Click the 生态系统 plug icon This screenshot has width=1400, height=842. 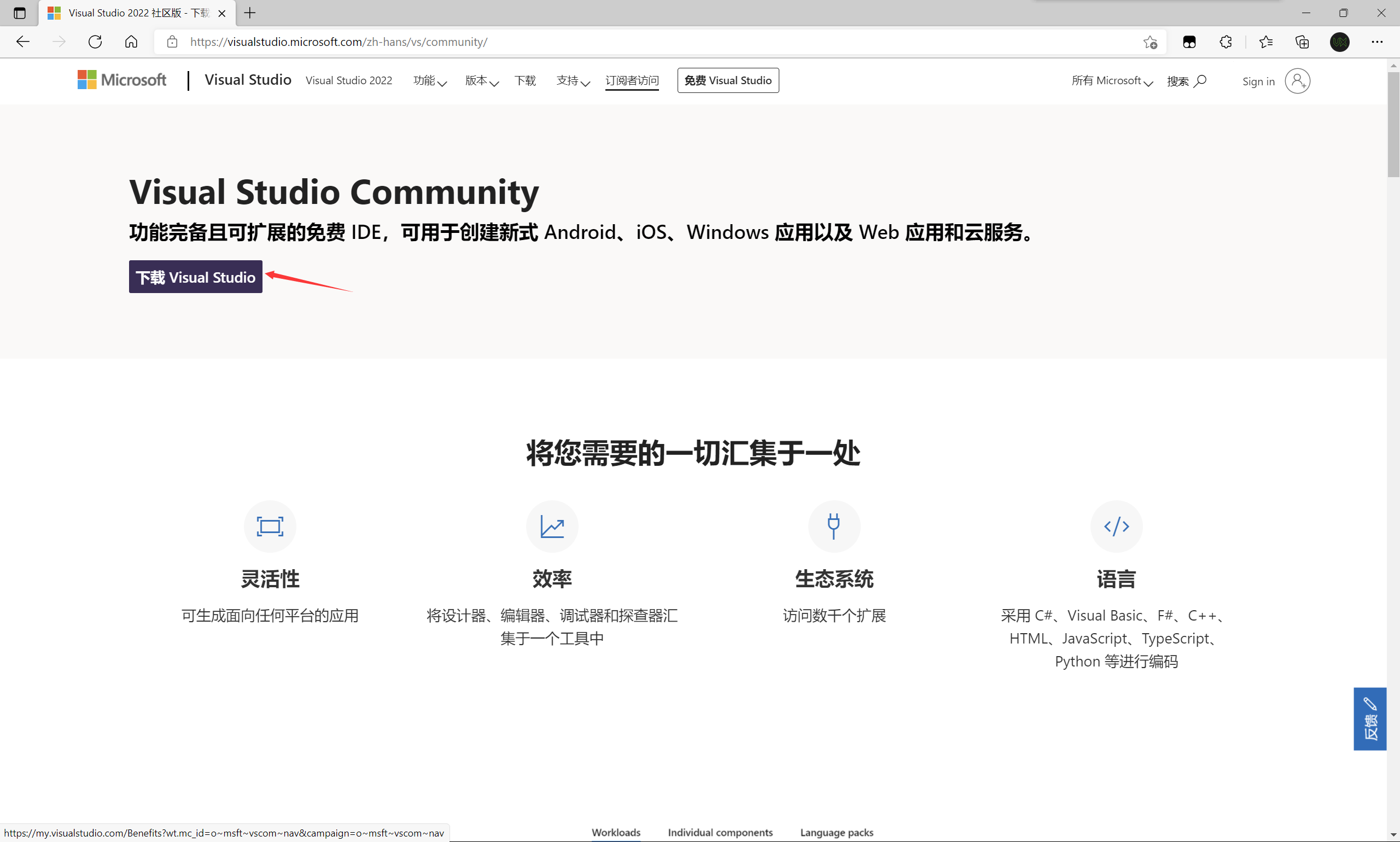pyautogui.click(x=834, y=526)
